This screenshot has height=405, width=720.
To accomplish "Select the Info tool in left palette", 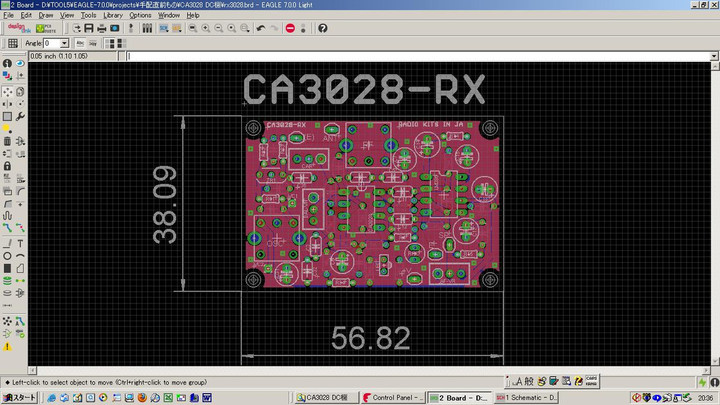I will [x=7, y=63].
